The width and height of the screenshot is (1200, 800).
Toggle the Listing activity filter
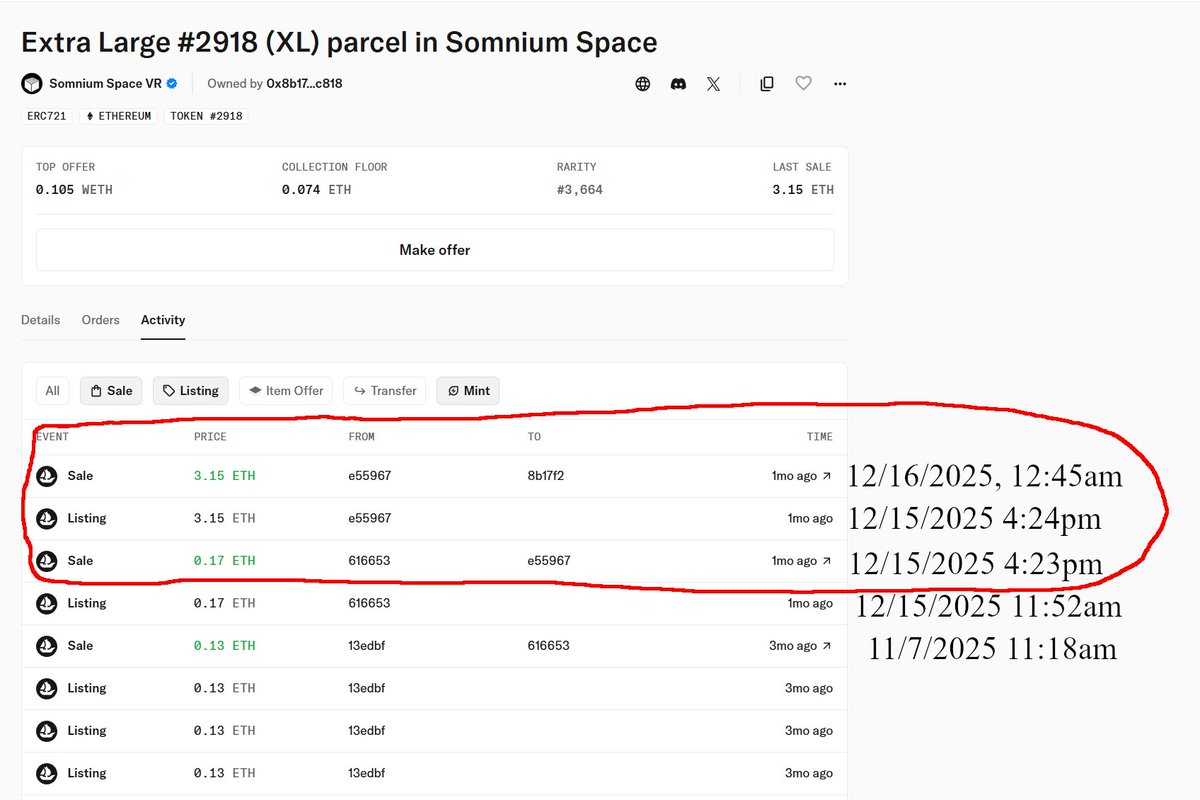191,391
